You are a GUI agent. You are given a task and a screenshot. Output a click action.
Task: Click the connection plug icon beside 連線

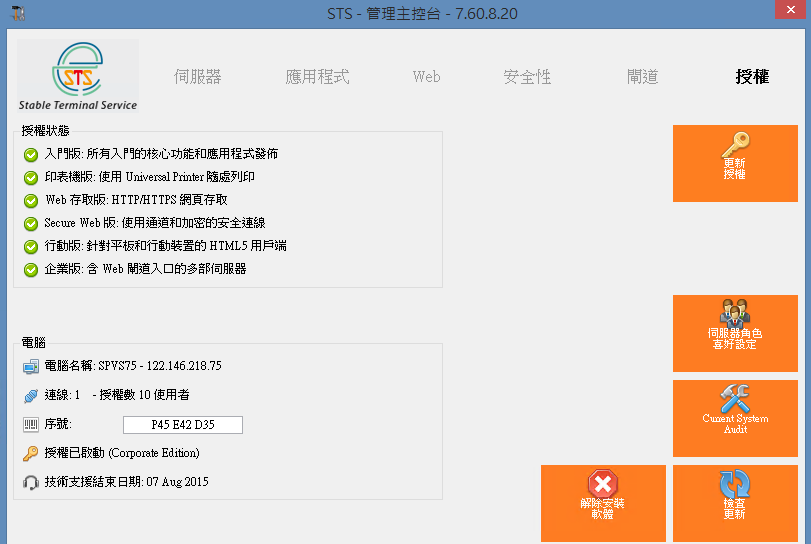[31, 396]
